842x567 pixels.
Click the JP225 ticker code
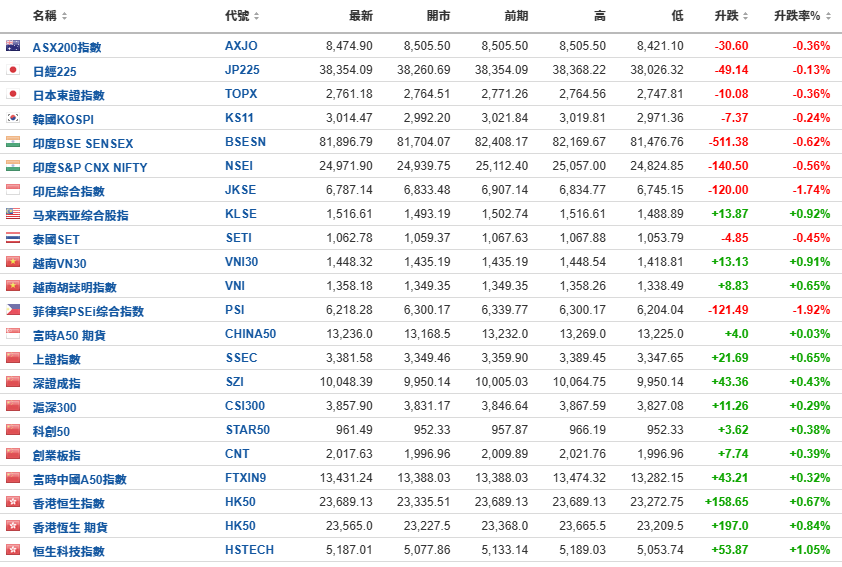point(242,70)
